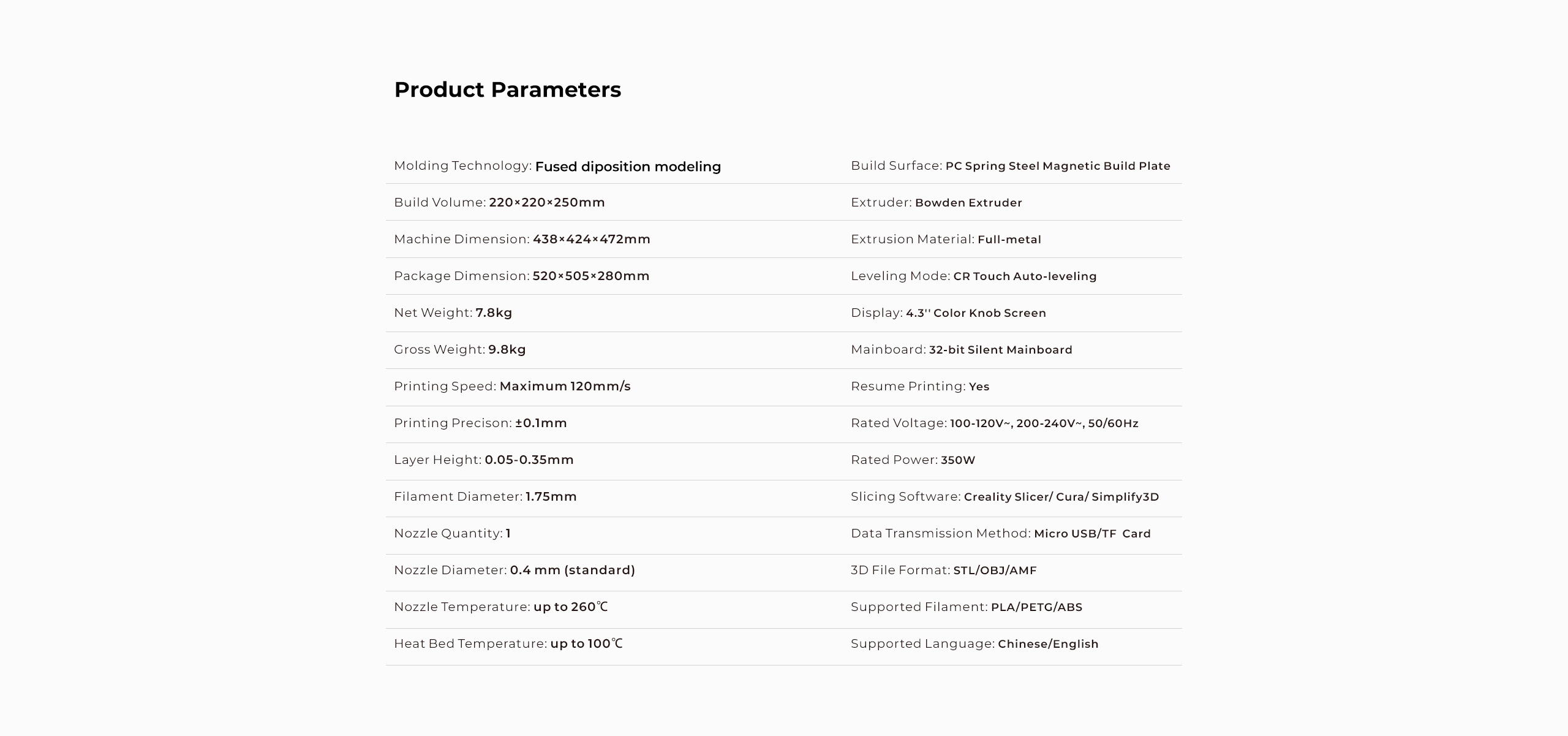
Task: Click the Rated Power 350W entry
Action: click(x=913, y=460)
